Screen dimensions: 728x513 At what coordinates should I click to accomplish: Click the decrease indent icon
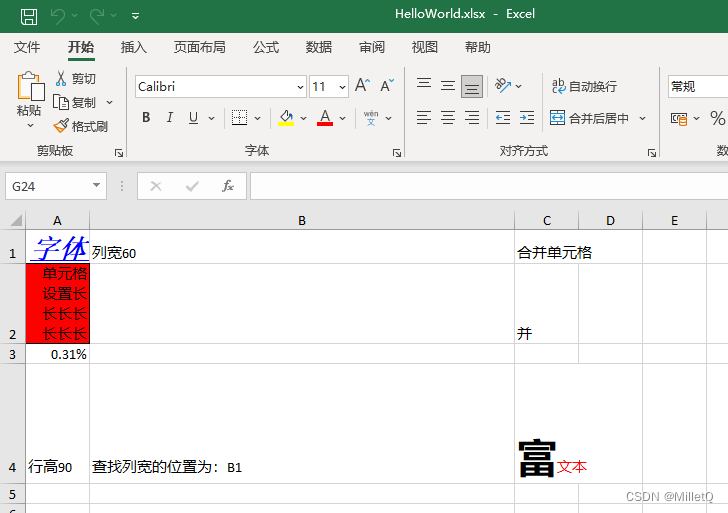[503, 117]
